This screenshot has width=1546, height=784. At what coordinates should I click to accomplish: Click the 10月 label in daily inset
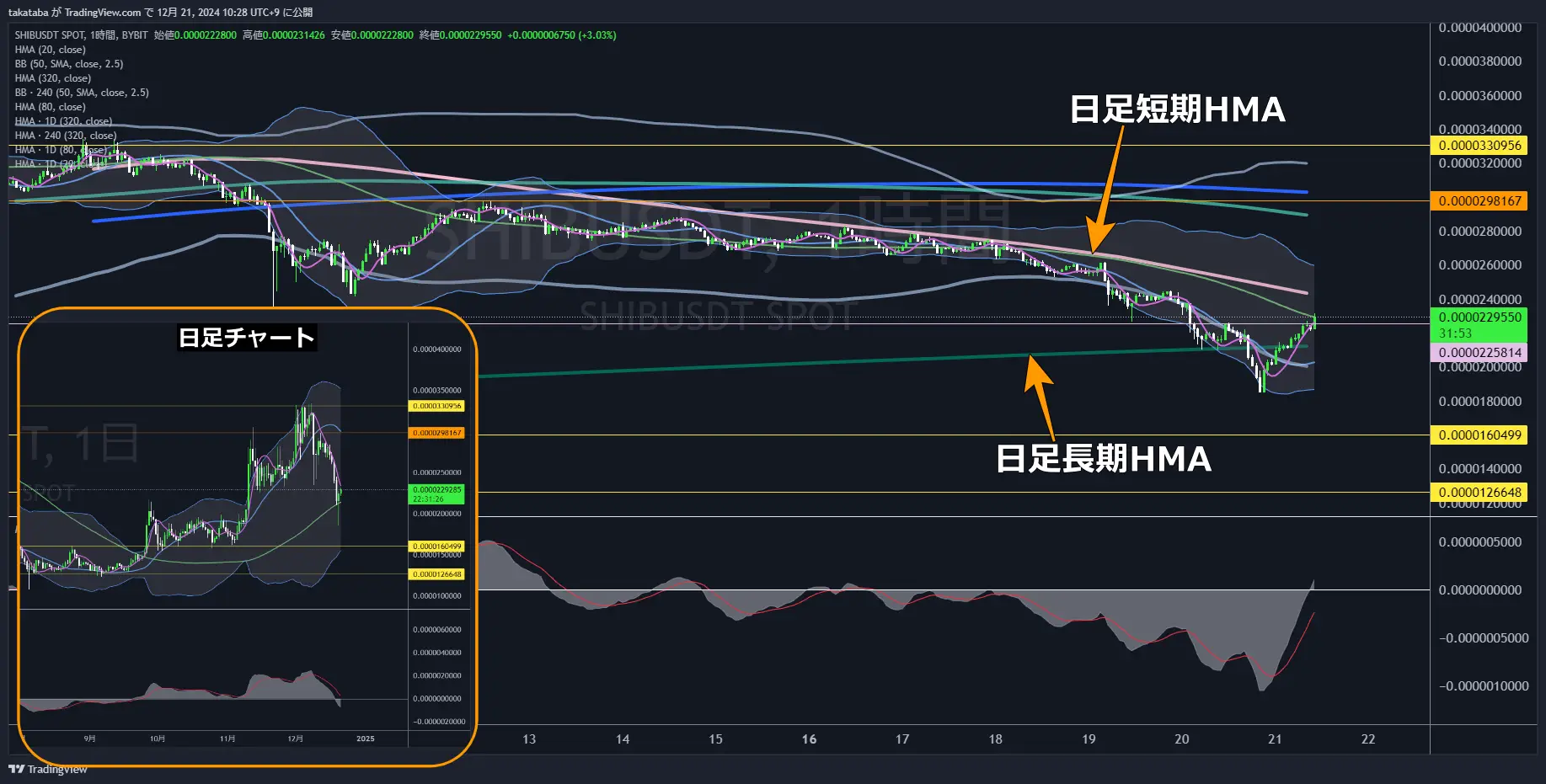pyautogui.click(x=158, y=739)
